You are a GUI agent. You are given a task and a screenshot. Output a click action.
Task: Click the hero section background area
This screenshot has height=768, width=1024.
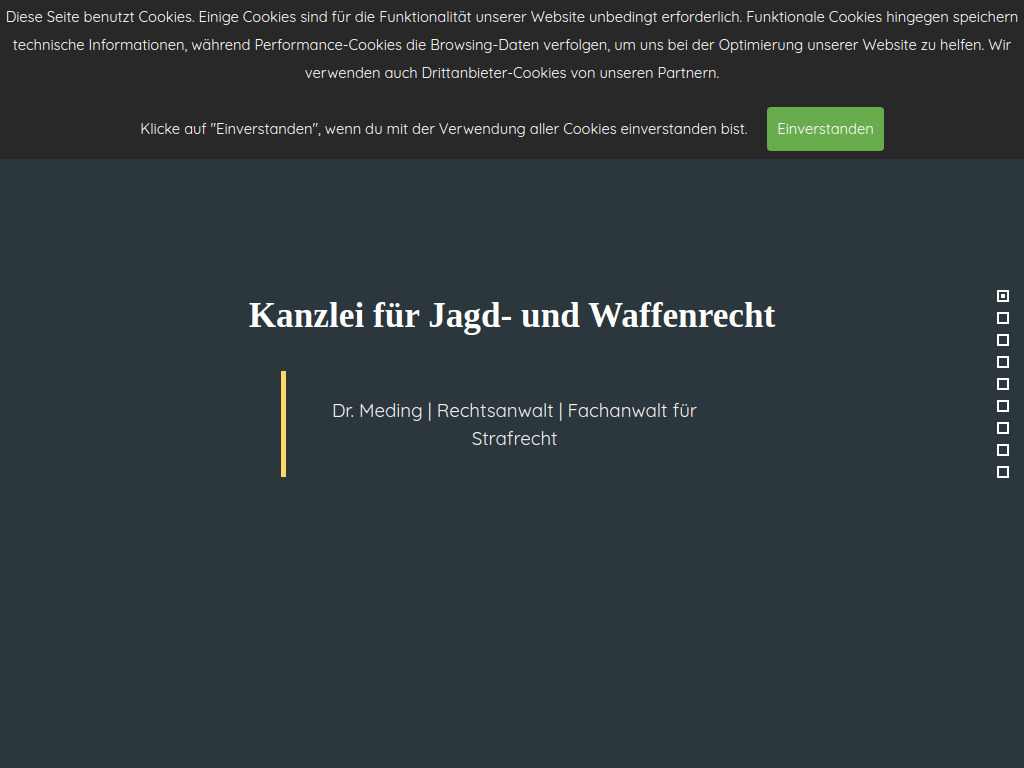coord(512,600)
